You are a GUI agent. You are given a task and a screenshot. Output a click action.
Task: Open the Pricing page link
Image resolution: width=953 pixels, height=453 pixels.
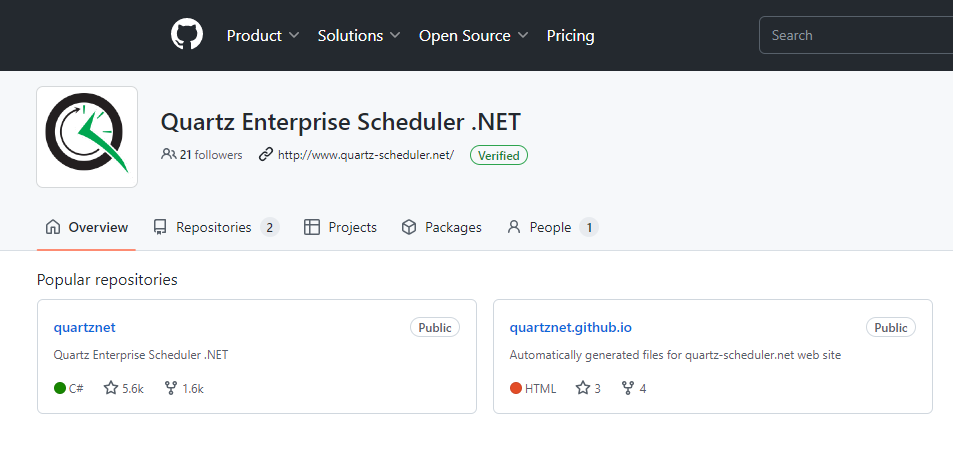pyautogui.click(x=570, y=35)
